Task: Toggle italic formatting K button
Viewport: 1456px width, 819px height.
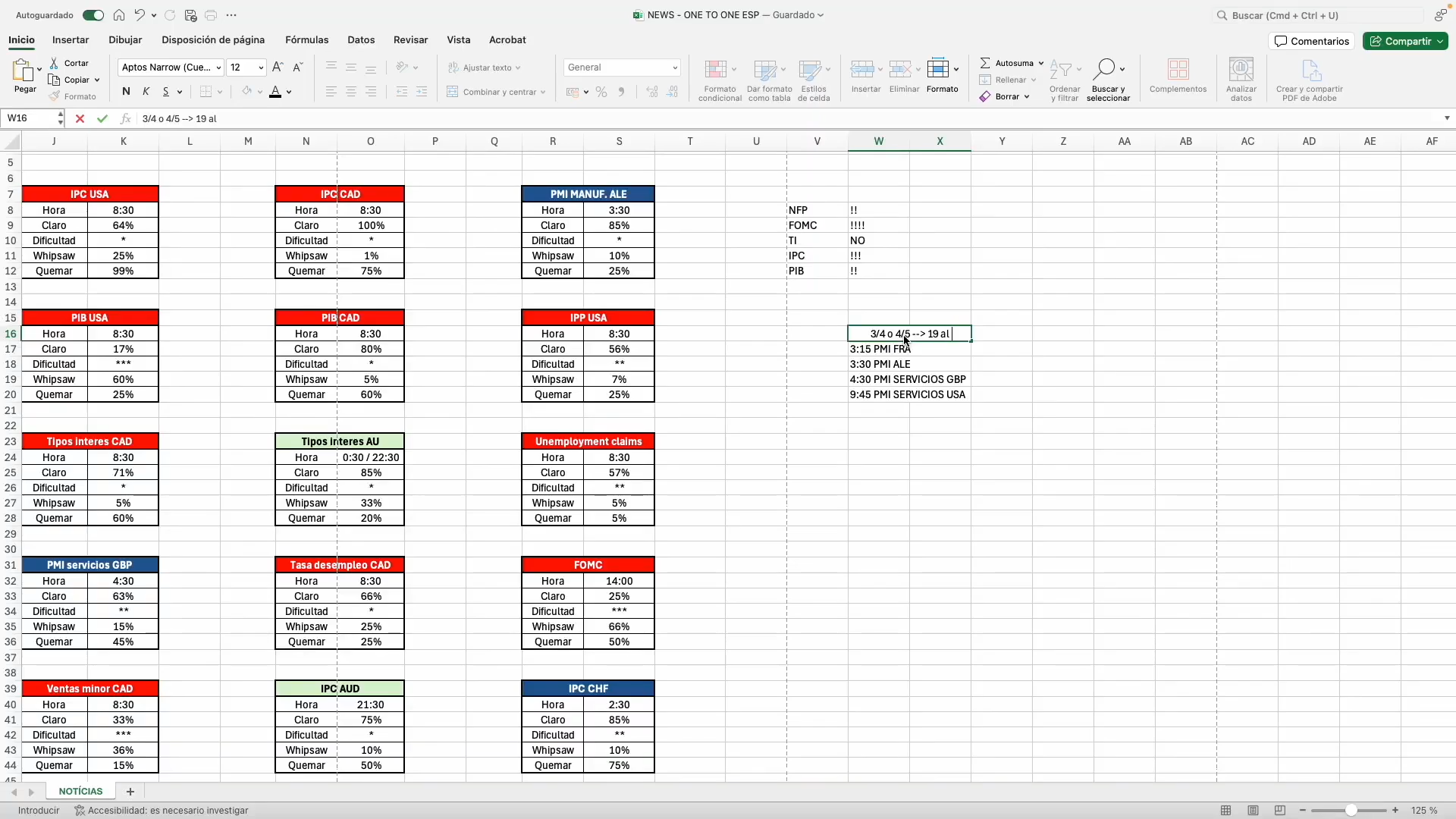Action: tap(146, 92)
